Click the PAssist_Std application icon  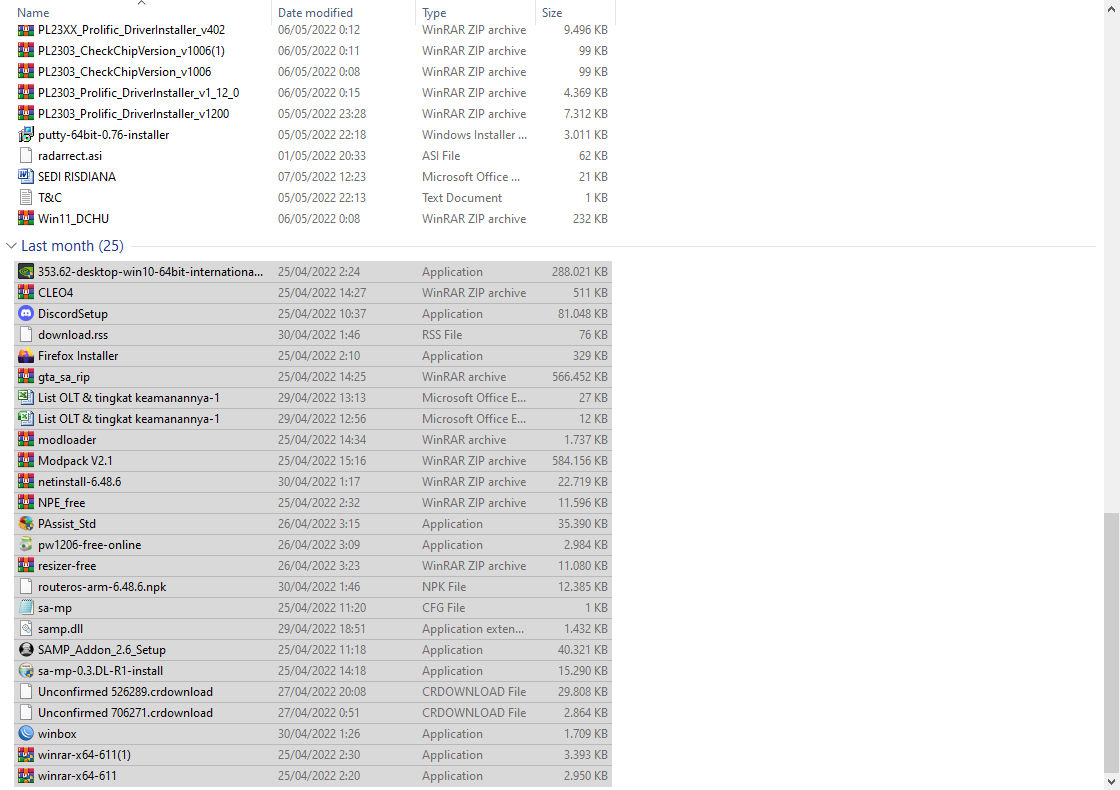(26, 524)
